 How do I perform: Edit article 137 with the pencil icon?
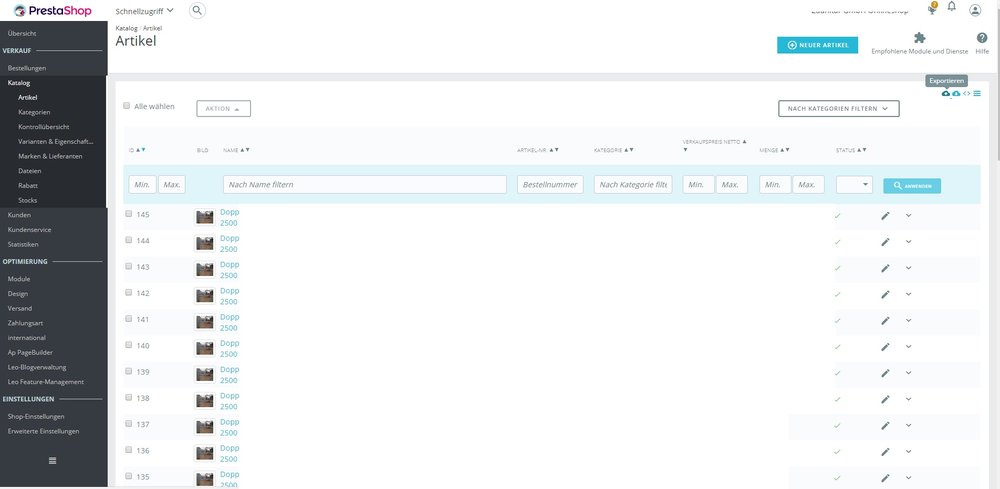(885, 426)
